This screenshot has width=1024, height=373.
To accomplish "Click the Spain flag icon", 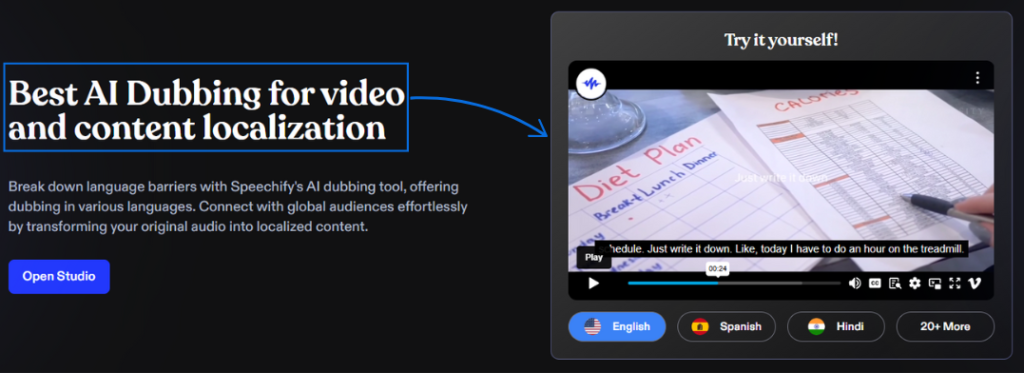I will (700, 327).
